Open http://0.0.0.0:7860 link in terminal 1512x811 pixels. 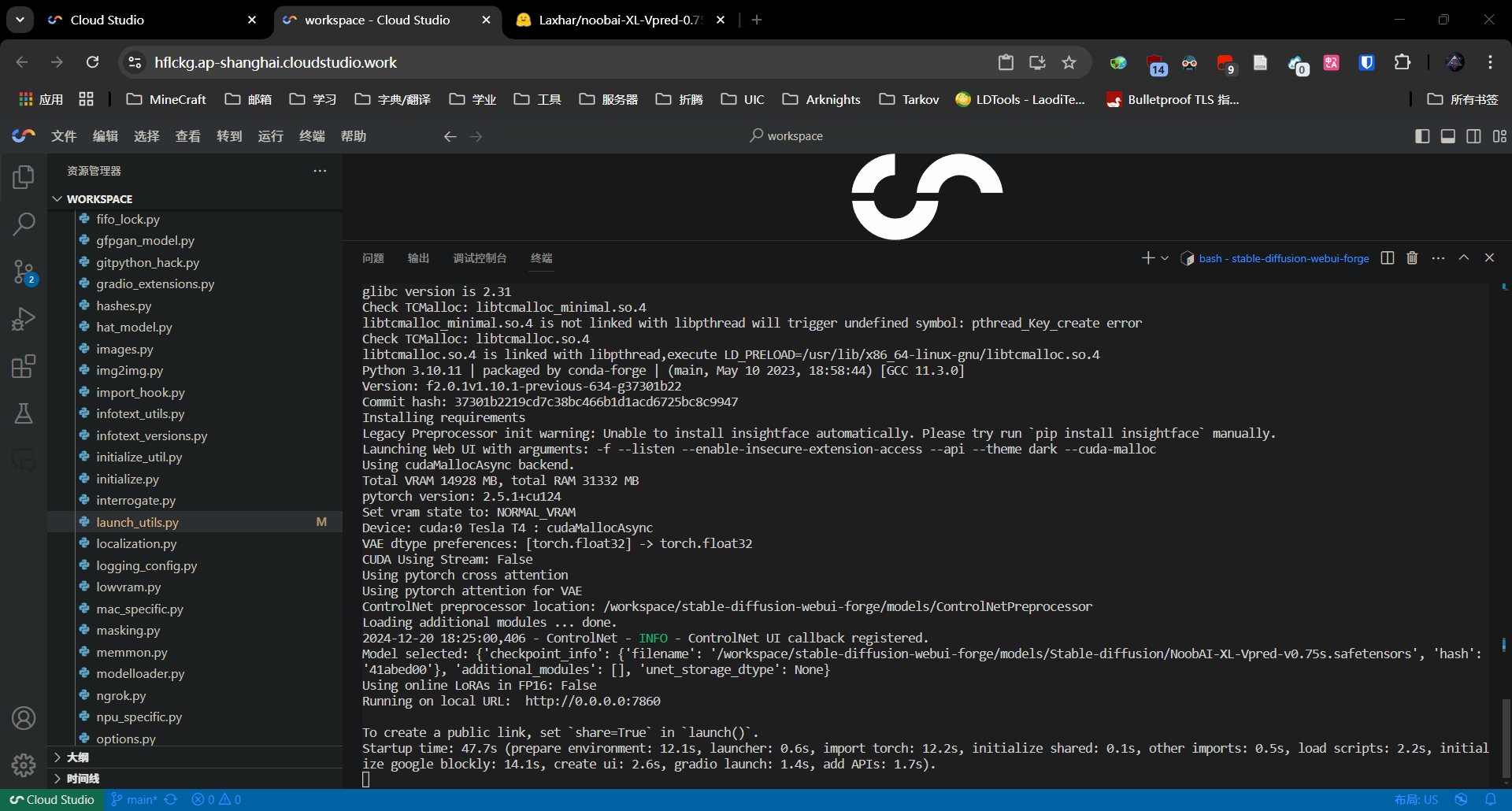click(x=593, y=701)
